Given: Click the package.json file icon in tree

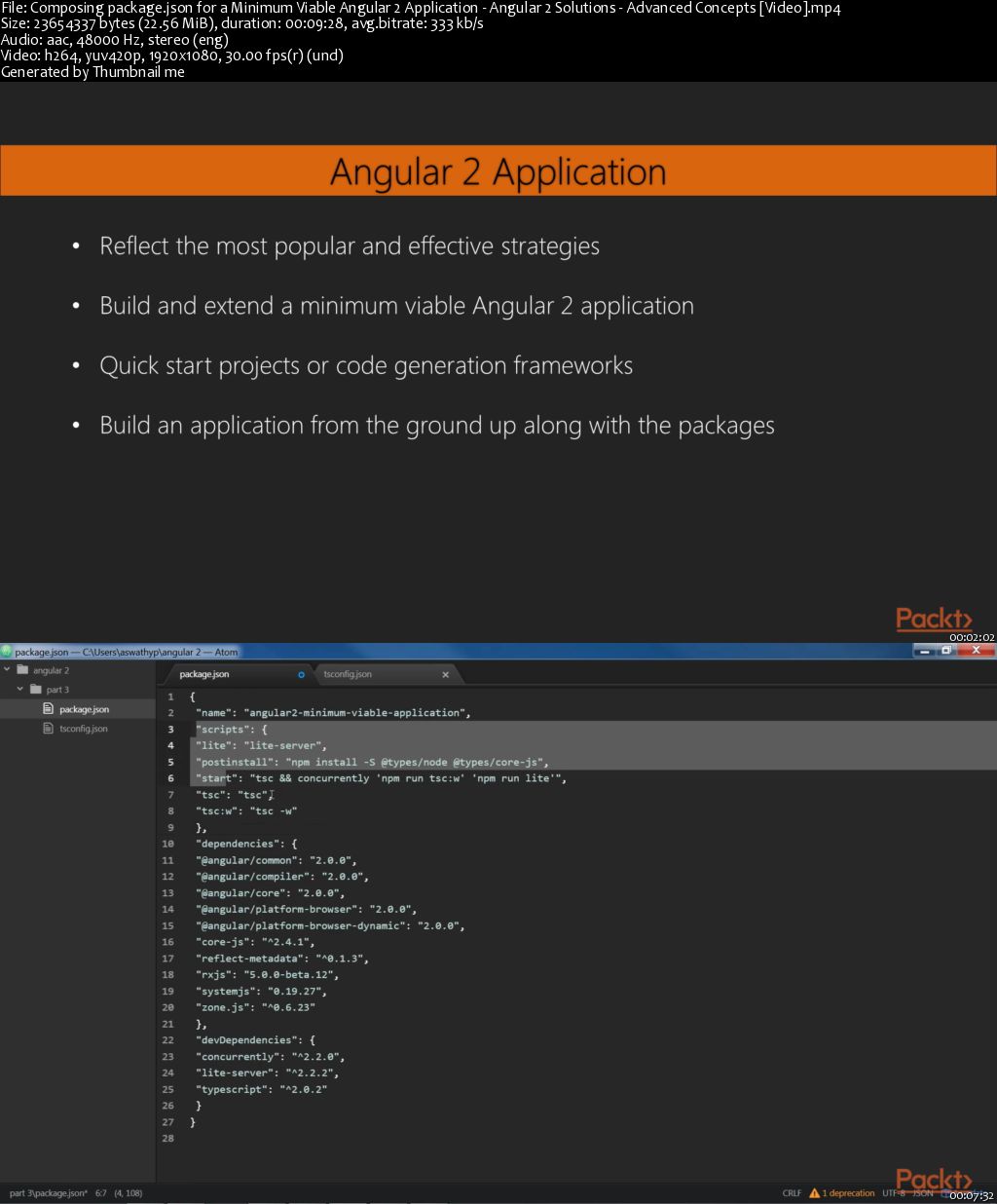Looking at the screenshot, I should click(x=49, y=709).
